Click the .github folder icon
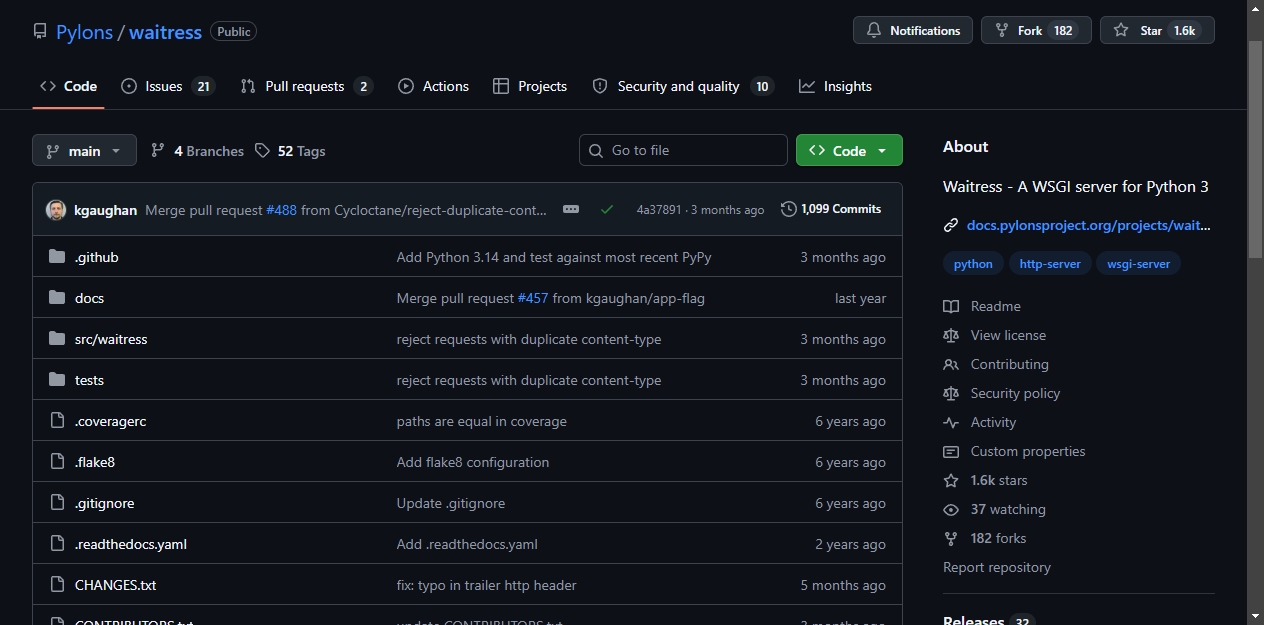 coord(57,257)
